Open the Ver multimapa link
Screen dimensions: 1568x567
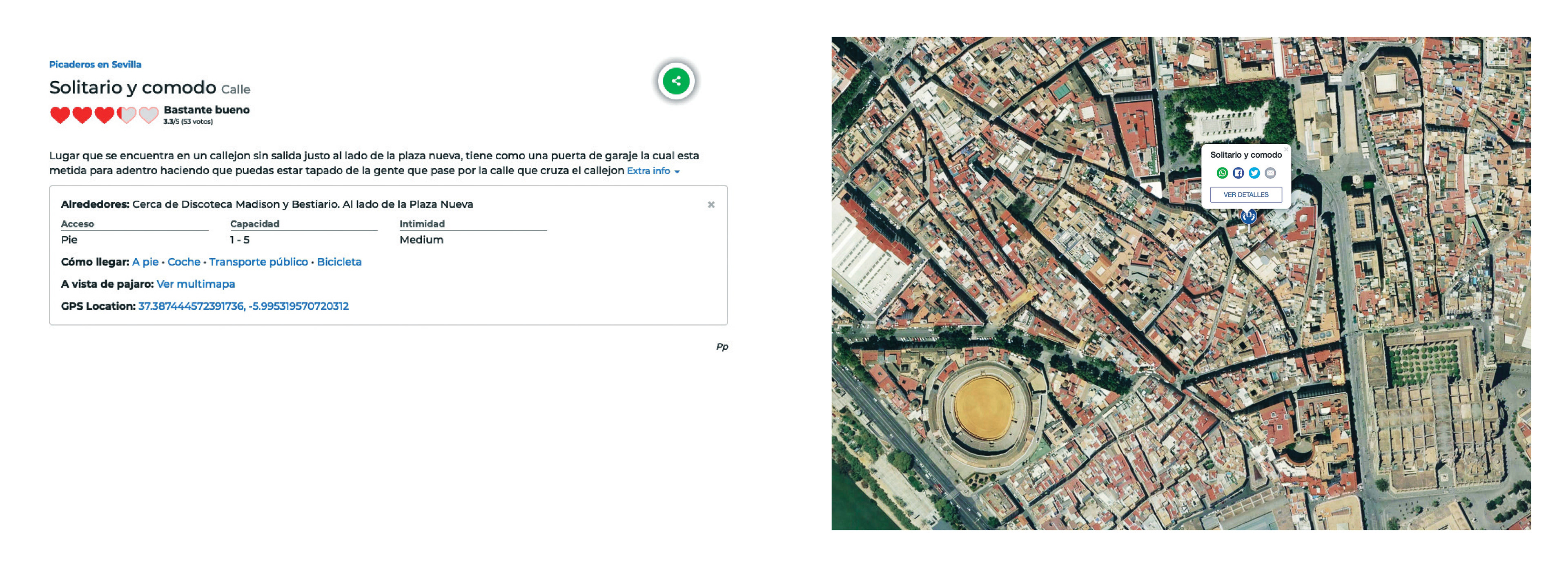(196, 284)
